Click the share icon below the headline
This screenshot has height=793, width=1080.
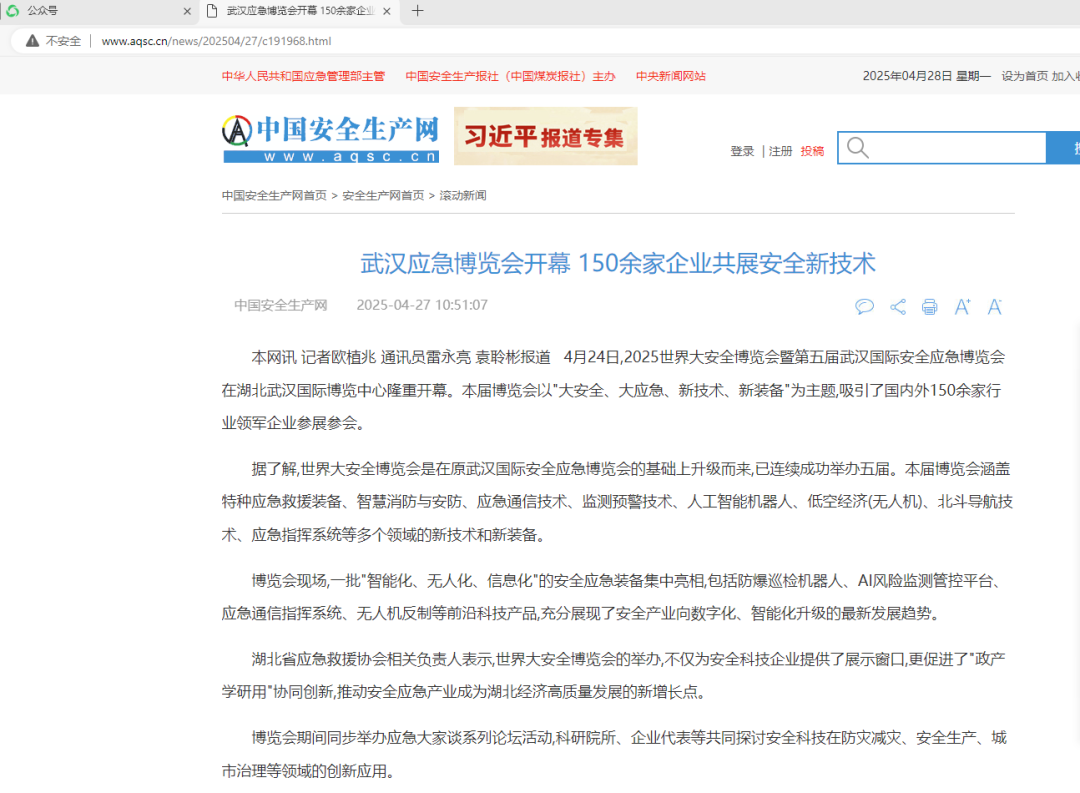point(897,307)
